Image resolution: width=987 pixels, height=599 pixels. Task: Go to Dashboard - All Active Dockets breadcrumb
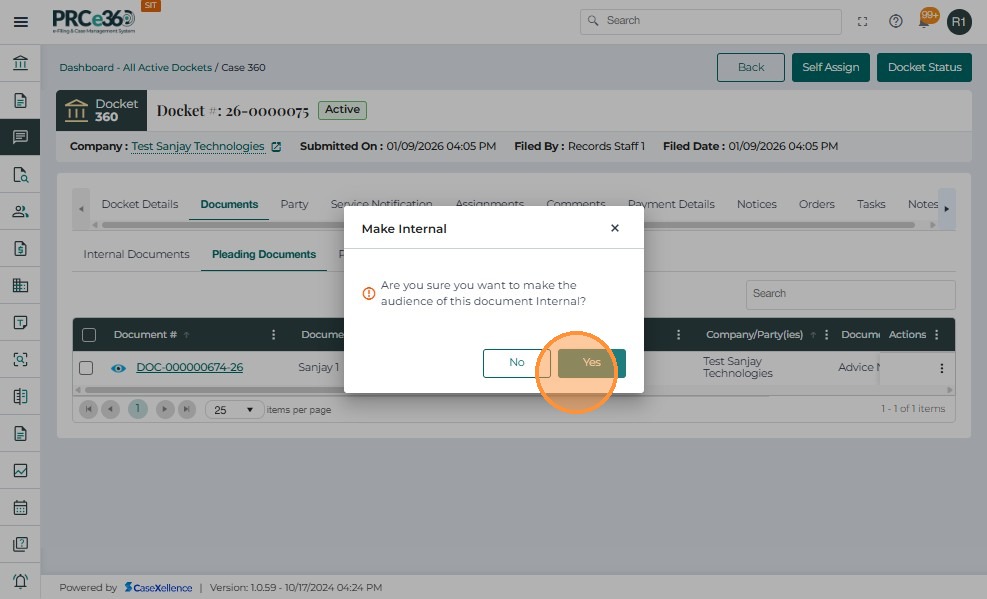[x=135, y=67]
